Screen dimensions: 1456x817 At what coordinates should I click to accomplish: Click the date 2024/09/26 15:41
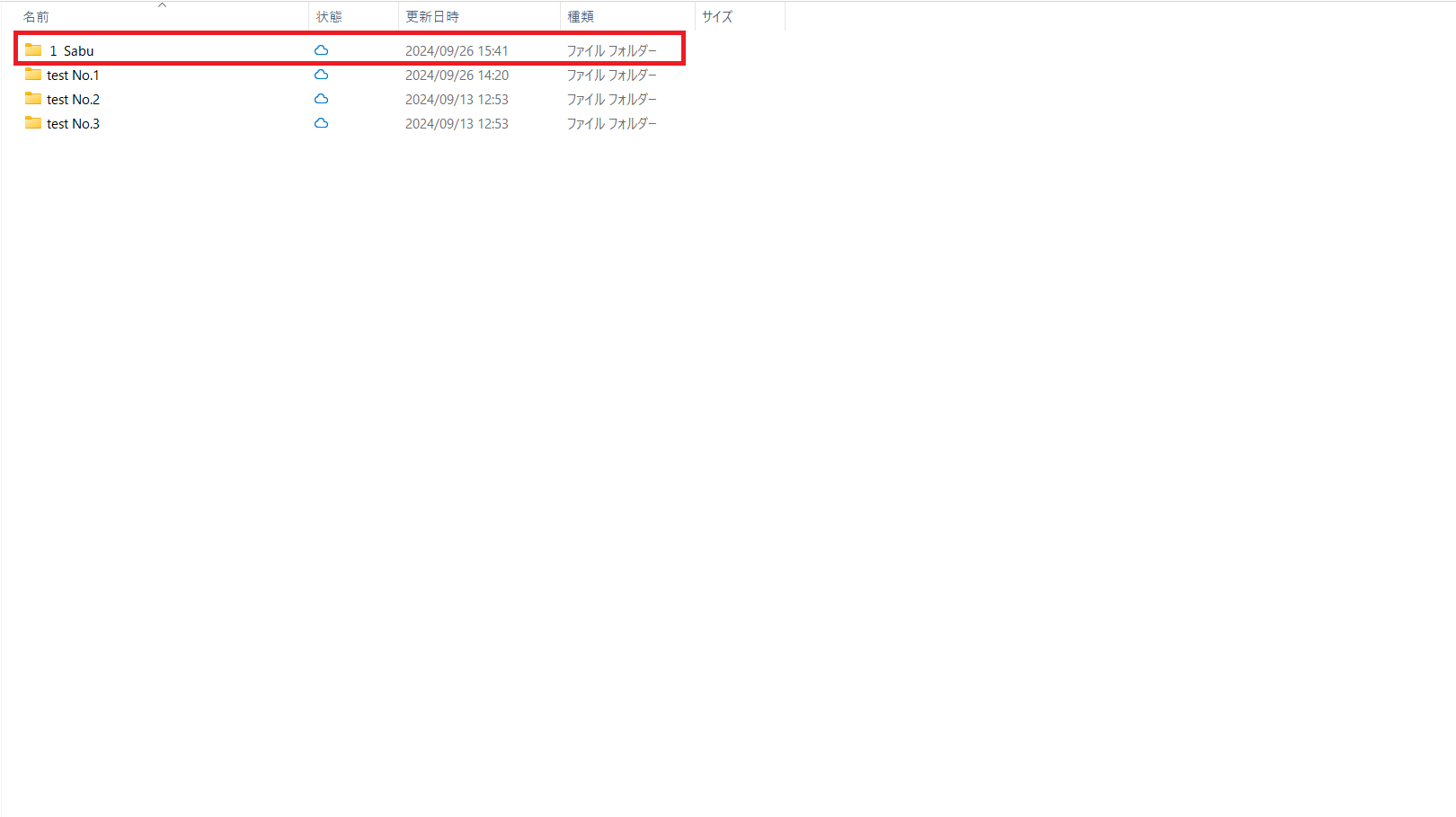tap(457, 50)
